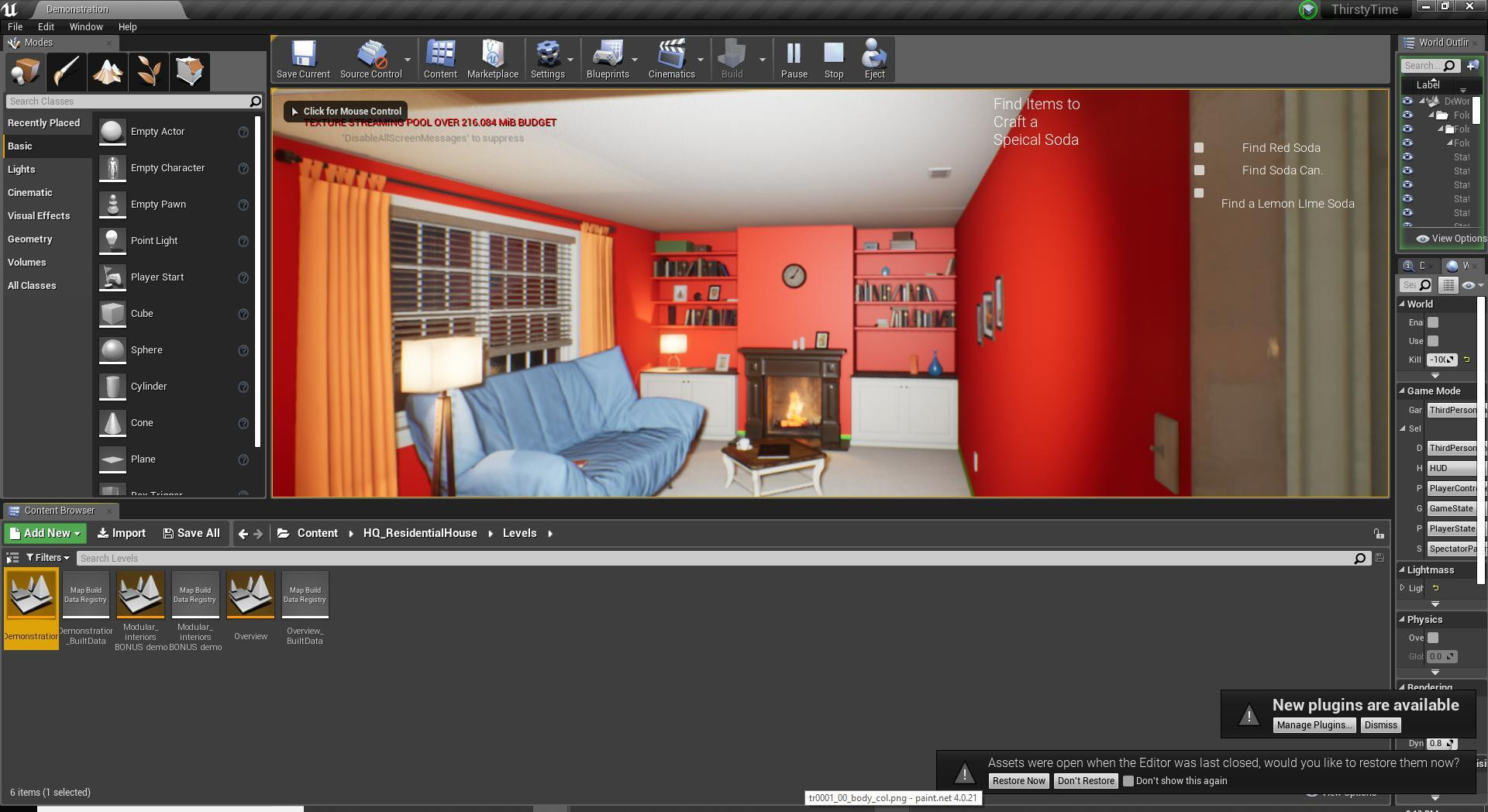Tick the 'Don't show this again' checkbox

[1128, 781]
